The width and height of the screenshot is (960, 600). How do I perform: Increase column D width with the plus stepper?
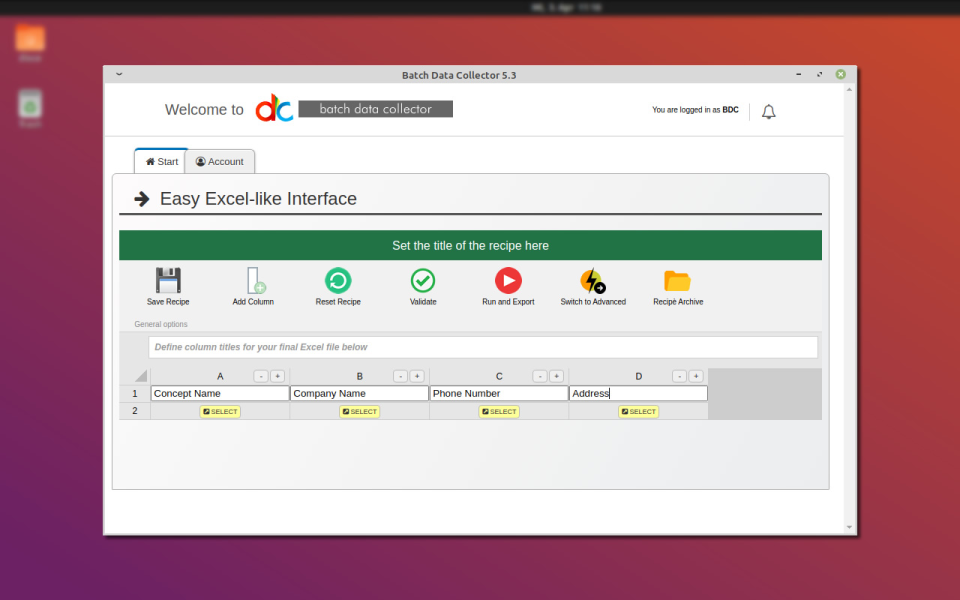click(696, 376)
